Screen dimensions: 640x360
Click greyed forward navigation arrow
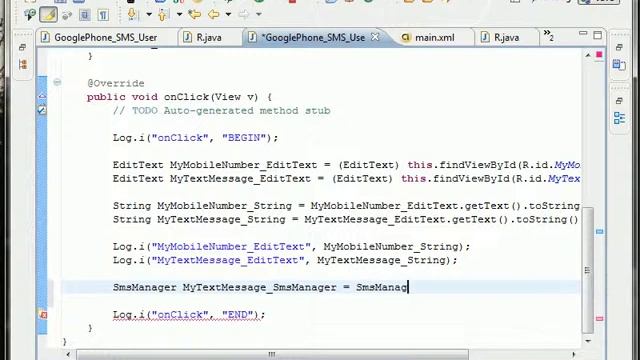coord(243,15)
